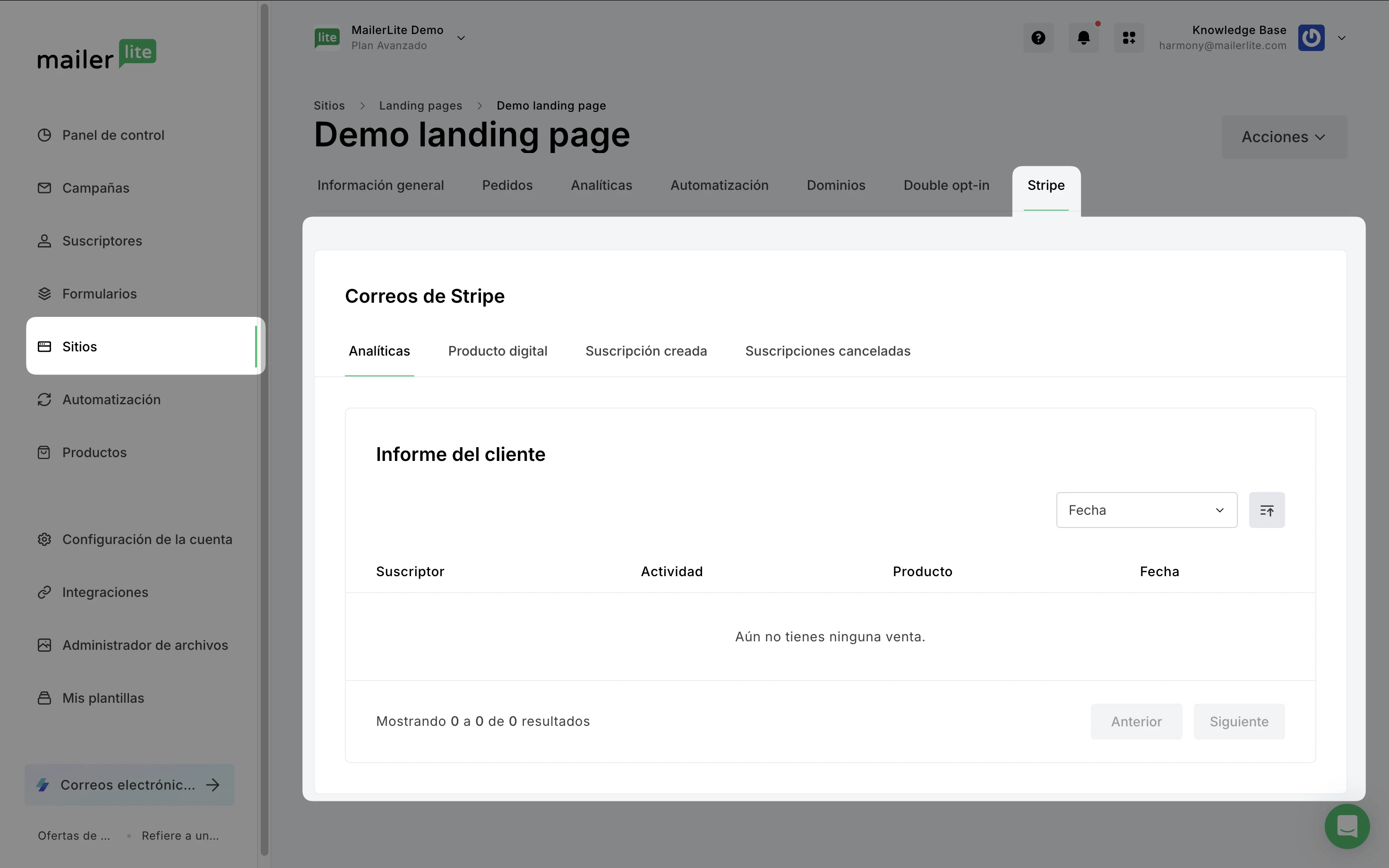
Task: Open the Producto digital sub-tab
Action: [x=497, y=351]
